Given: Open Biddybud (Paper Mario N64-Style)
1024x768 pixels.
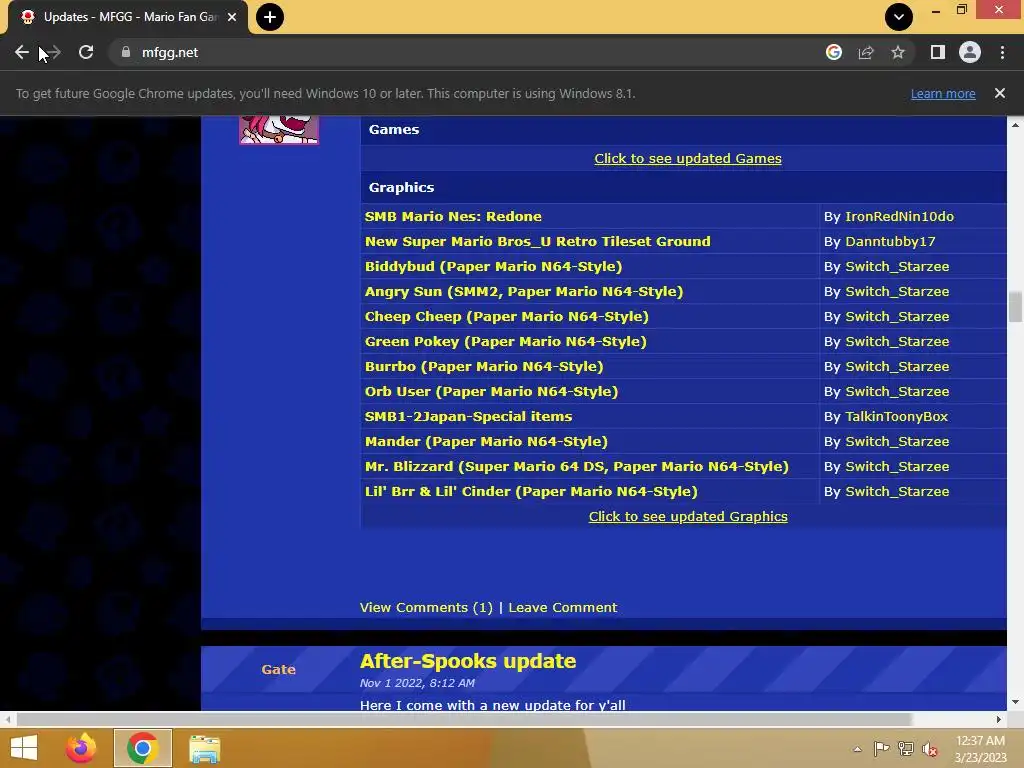Looking at the screenshot, I should click(493, 266).
